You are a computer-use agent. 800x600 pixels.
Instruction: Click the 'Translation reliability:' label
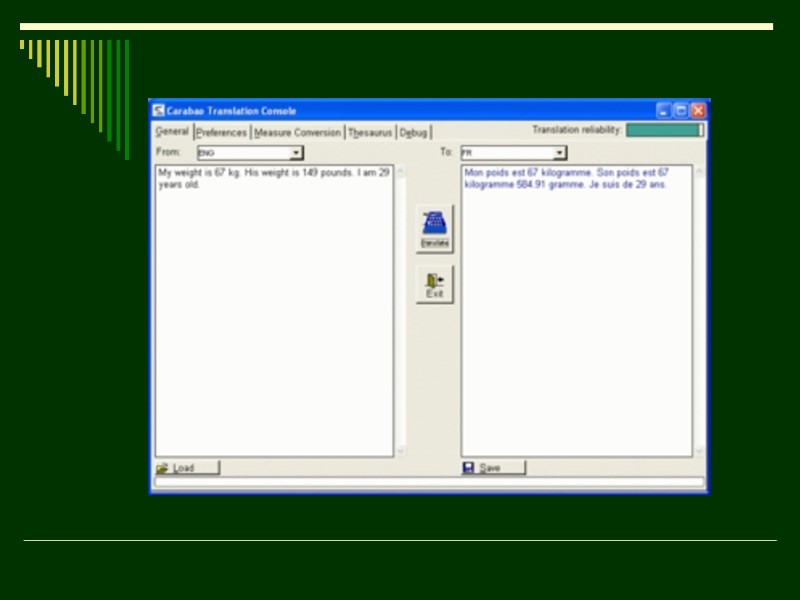pyautogui.click(x=577, y=130)
